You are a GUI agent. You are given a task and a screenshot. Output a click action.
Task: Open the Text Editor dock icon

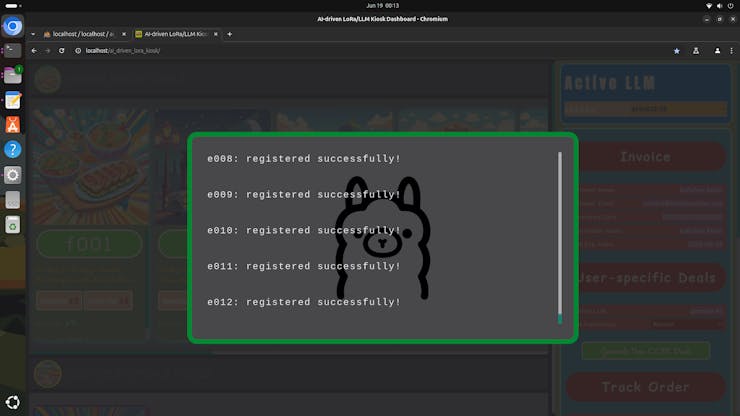click(13, 100)
